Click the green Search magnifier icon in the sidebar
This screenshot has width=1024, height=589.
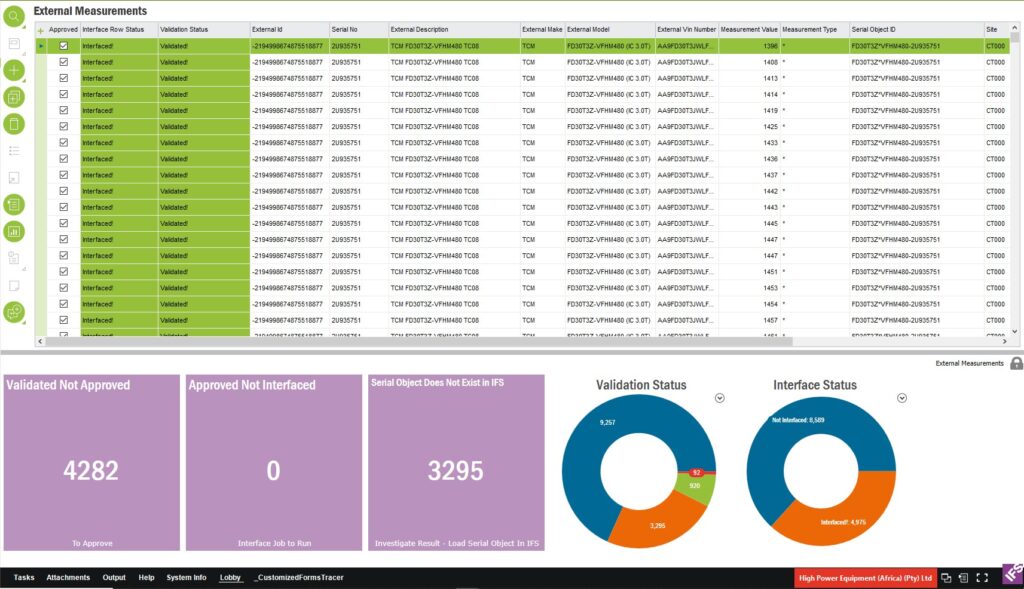point(14,16)
